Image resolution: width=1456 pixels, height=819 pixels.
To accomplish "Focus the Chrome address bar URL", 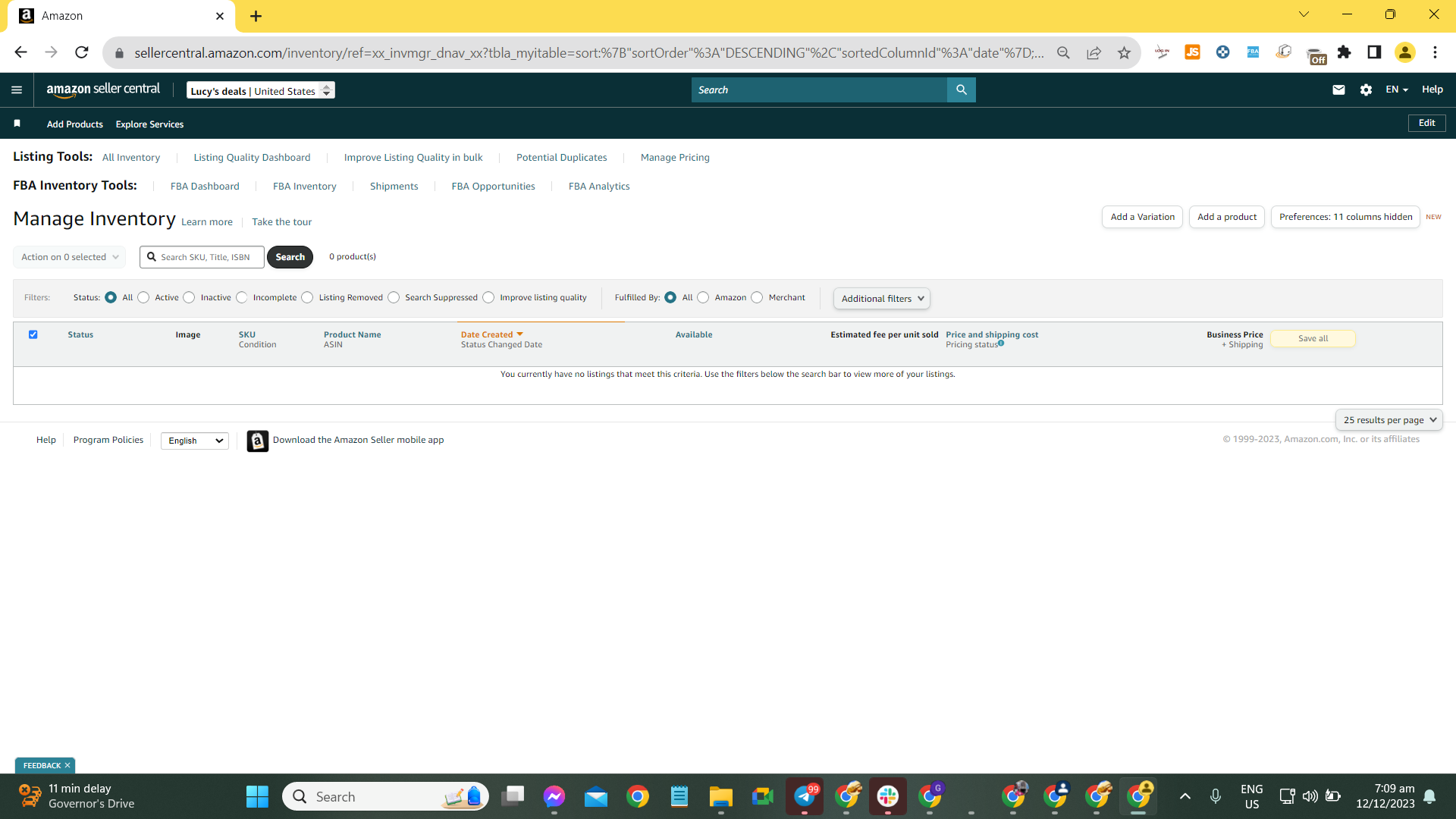I will [588, 53].
